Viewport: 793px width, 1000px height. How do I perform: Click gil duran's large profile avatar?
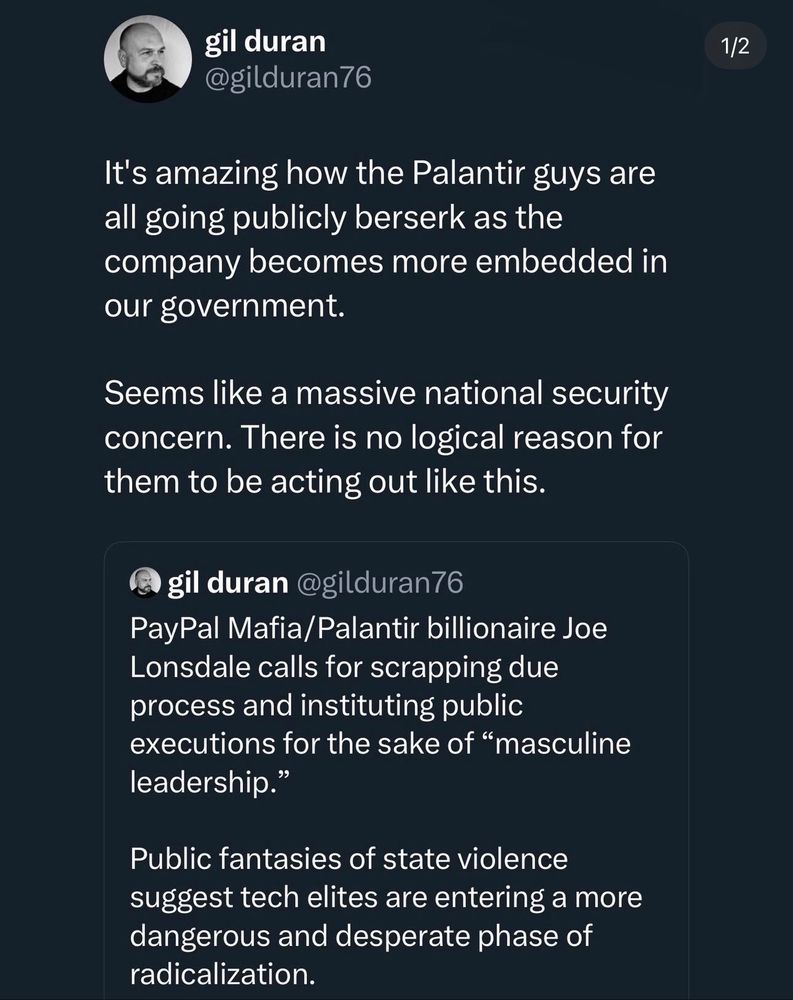click(148, 58)
